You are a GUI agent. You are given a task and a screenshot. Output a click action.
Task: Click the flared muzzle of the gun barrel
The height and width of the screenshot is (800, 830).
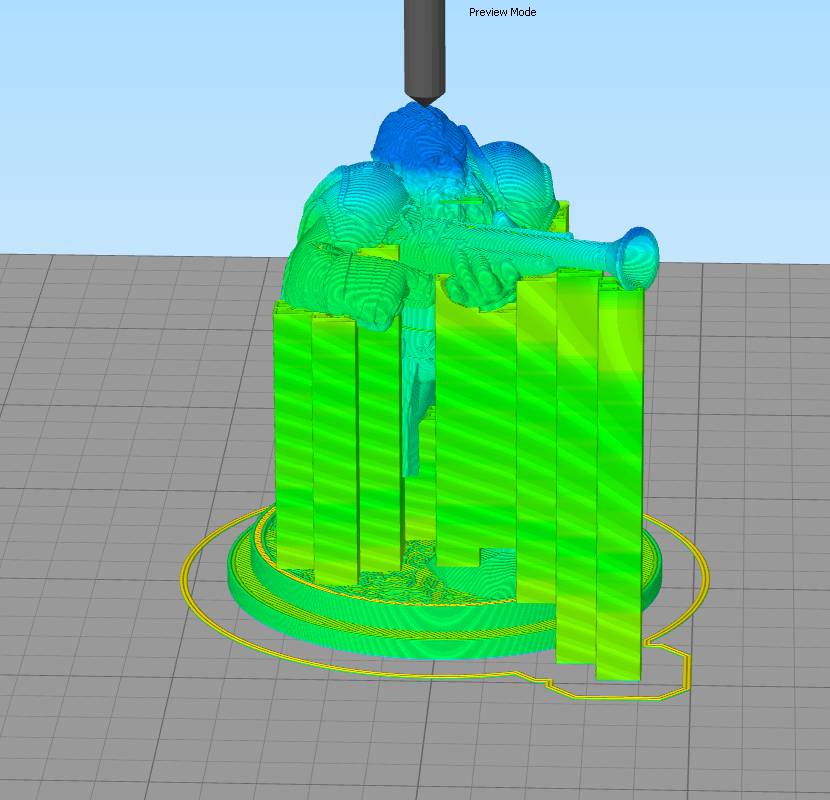[638, 258]
